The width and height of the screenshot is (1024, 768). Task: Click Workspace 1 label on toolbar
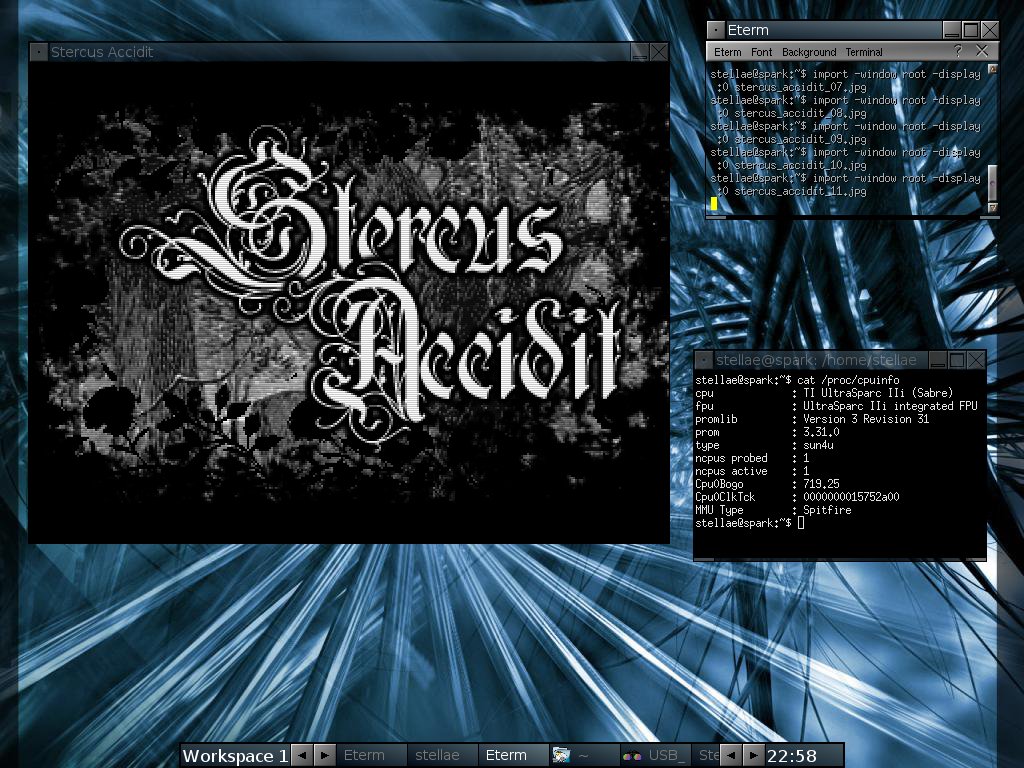click(235, 756)
